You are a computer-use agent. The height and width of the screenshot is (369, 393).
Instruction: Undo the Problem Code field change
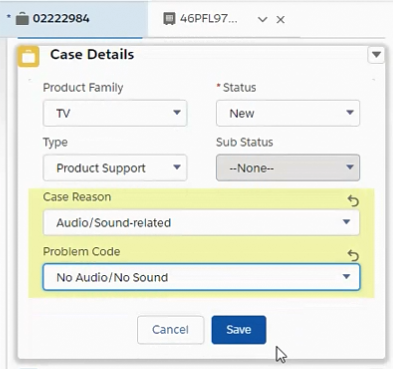(x=353, y=255)
